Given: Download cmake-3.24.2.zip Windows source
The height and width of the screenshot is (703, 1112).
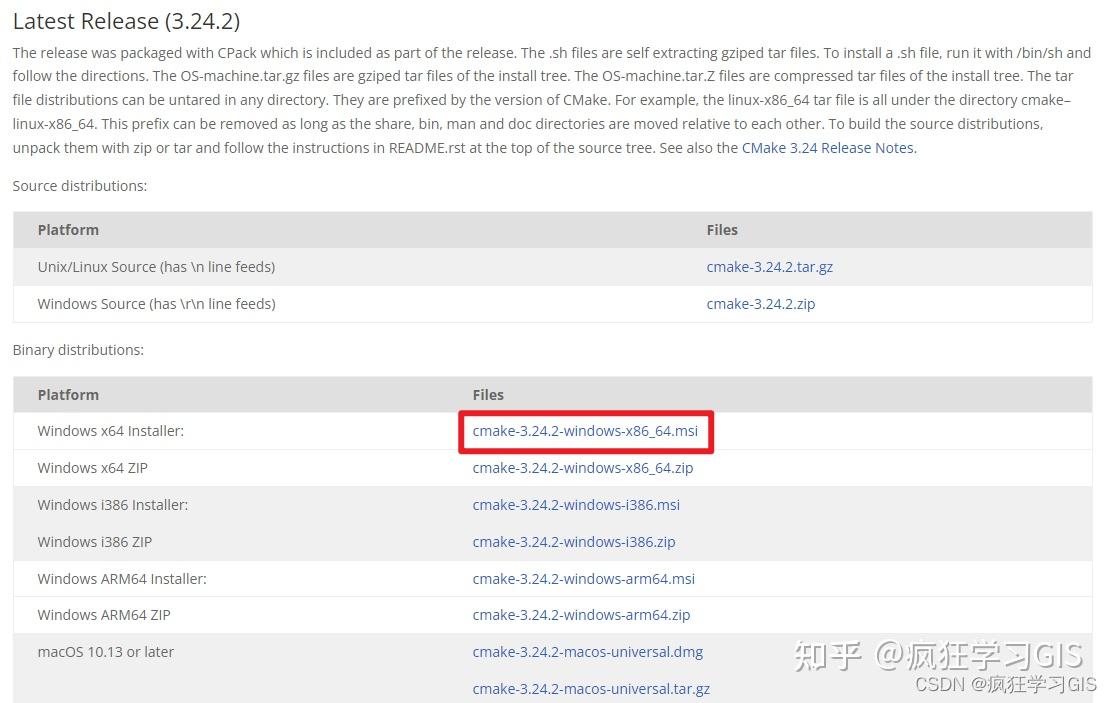Looking at the screenshot, I should [x=760, y=304].
